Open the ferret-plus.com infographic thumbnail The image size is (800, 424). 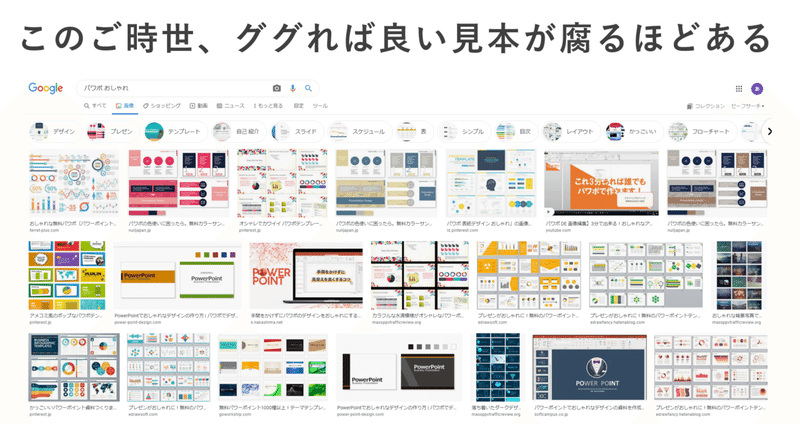(x=74, y=183)
